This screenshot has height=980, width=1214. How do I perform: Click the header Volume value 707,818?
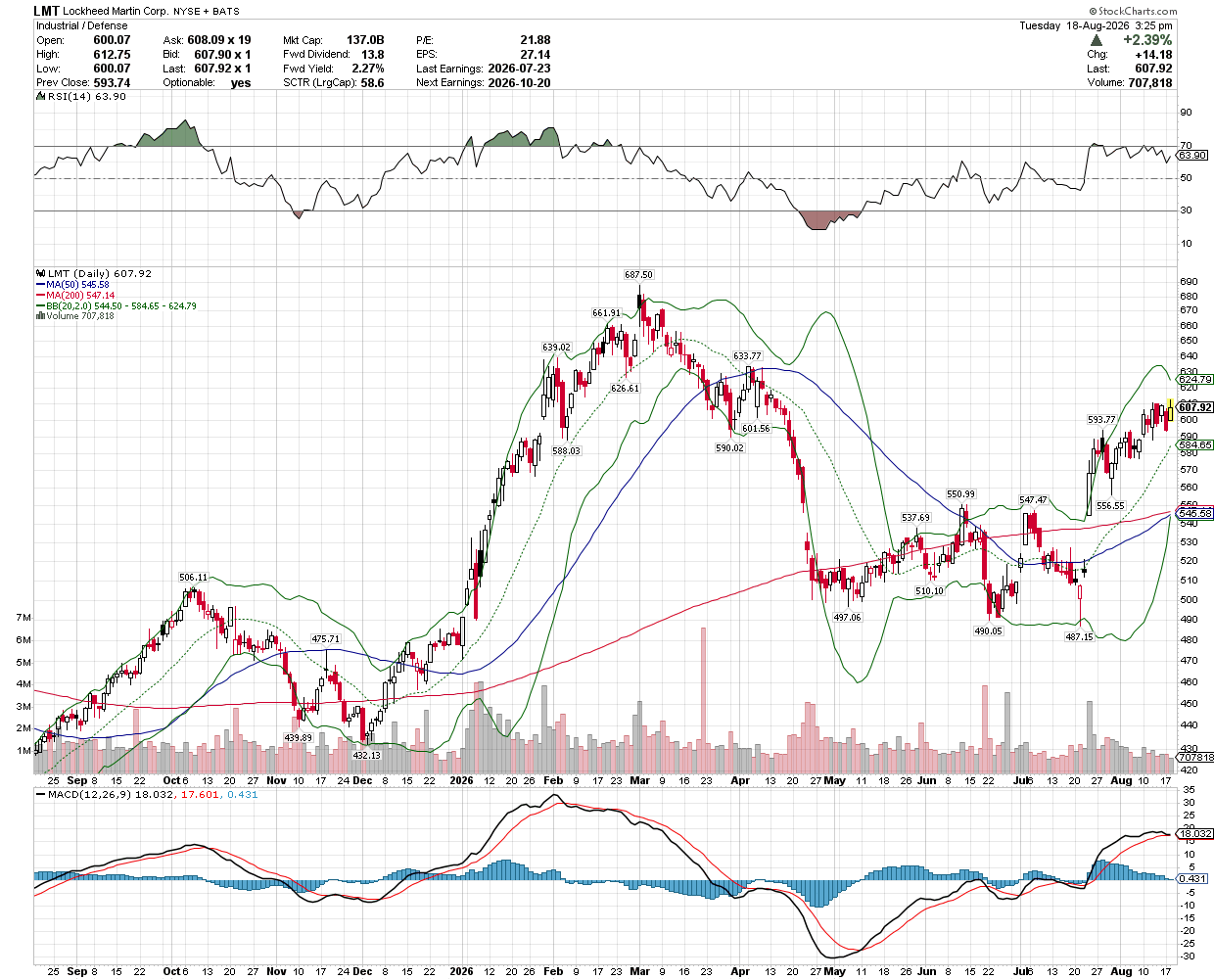[x=1149, y=83]
